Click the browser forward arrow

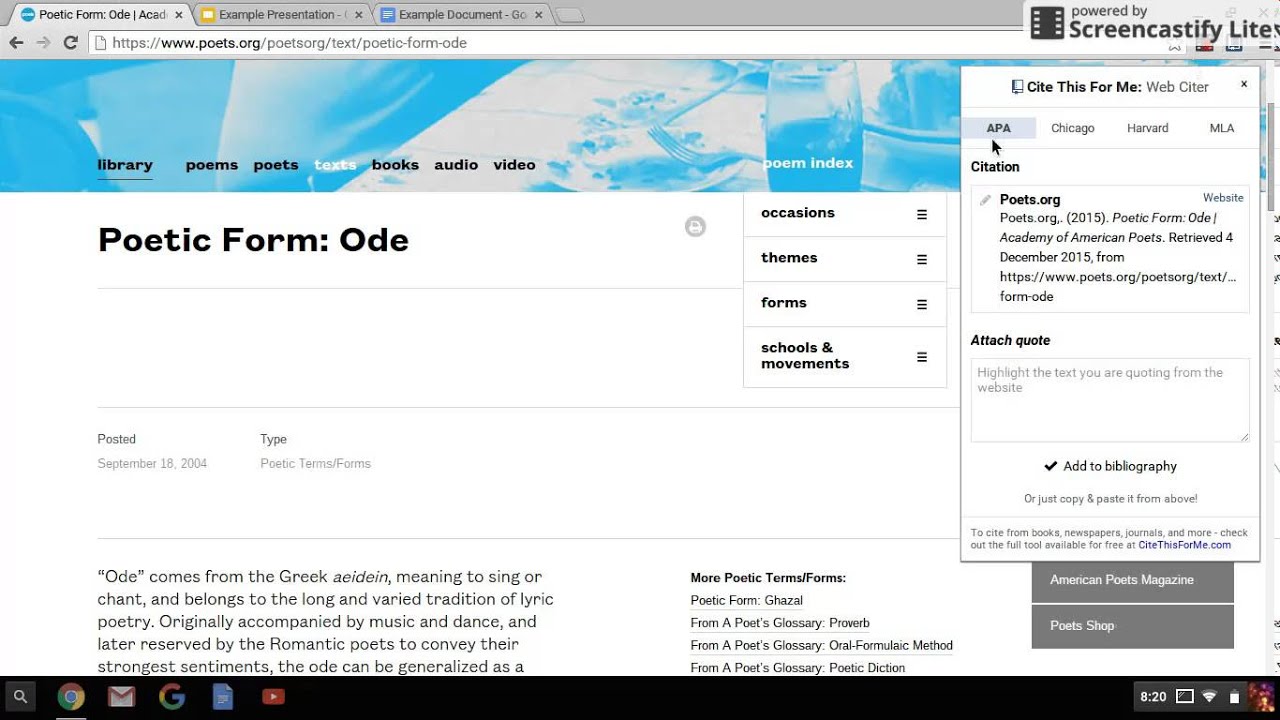point(43,43)
